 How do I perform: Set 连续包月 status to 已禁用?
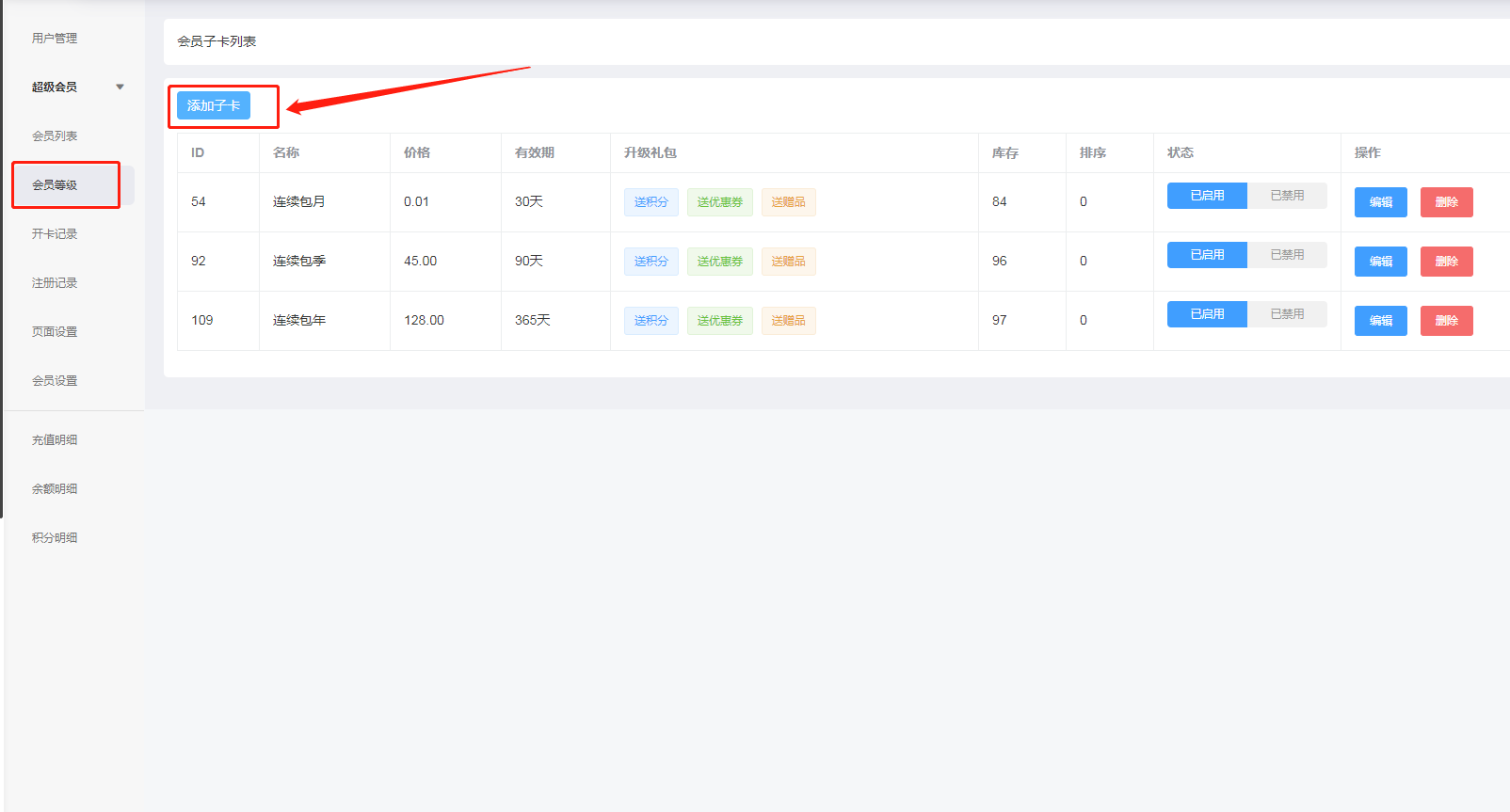click(x=1287, y=196)
